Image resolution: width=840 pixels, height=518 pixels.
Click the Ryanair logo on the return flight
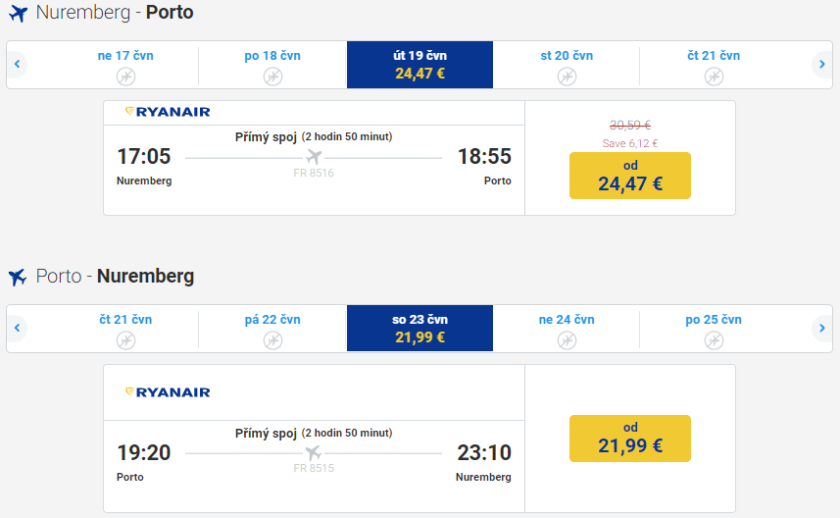click(167, 392)
